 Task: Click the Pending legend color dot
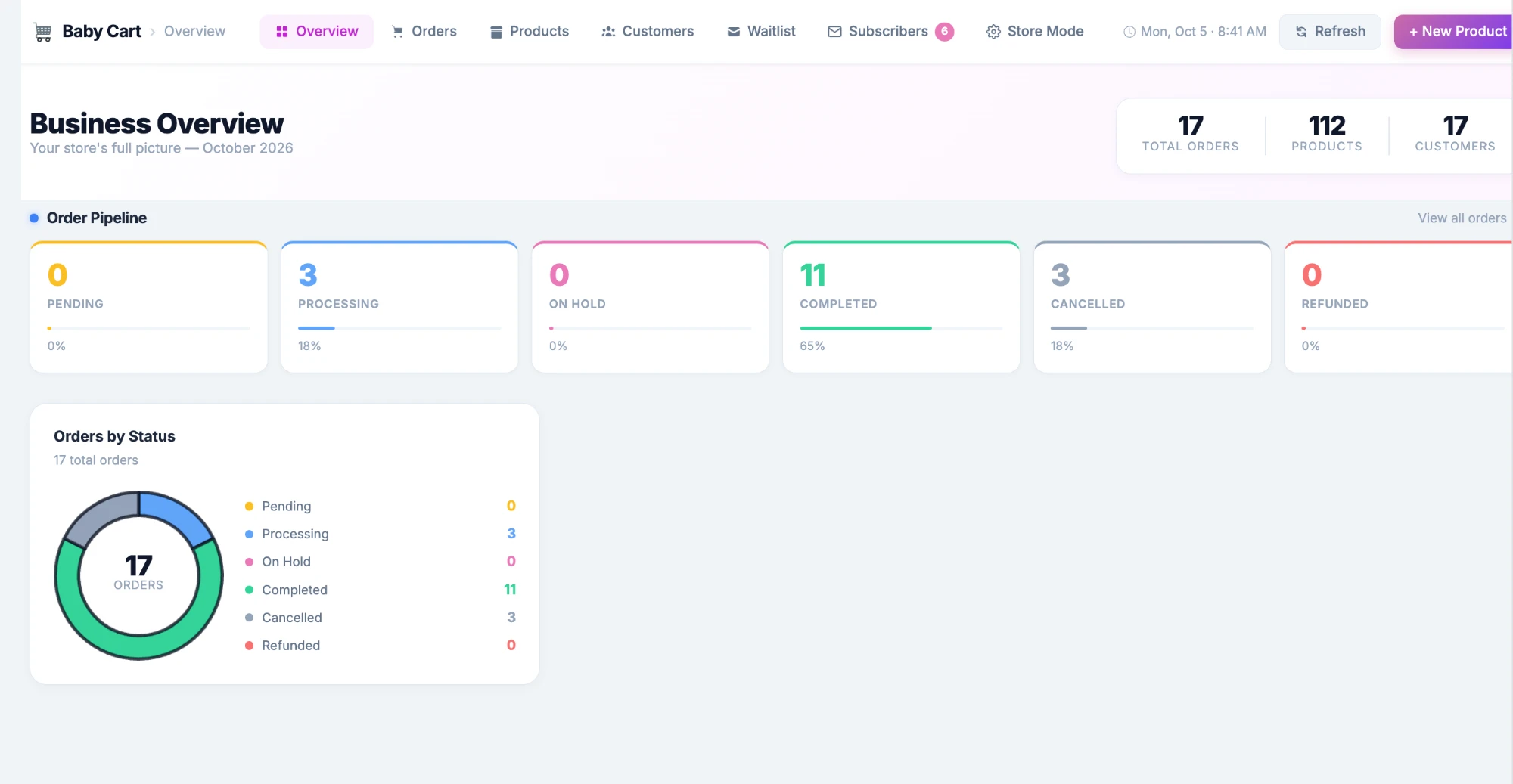(x=249, y=507)
